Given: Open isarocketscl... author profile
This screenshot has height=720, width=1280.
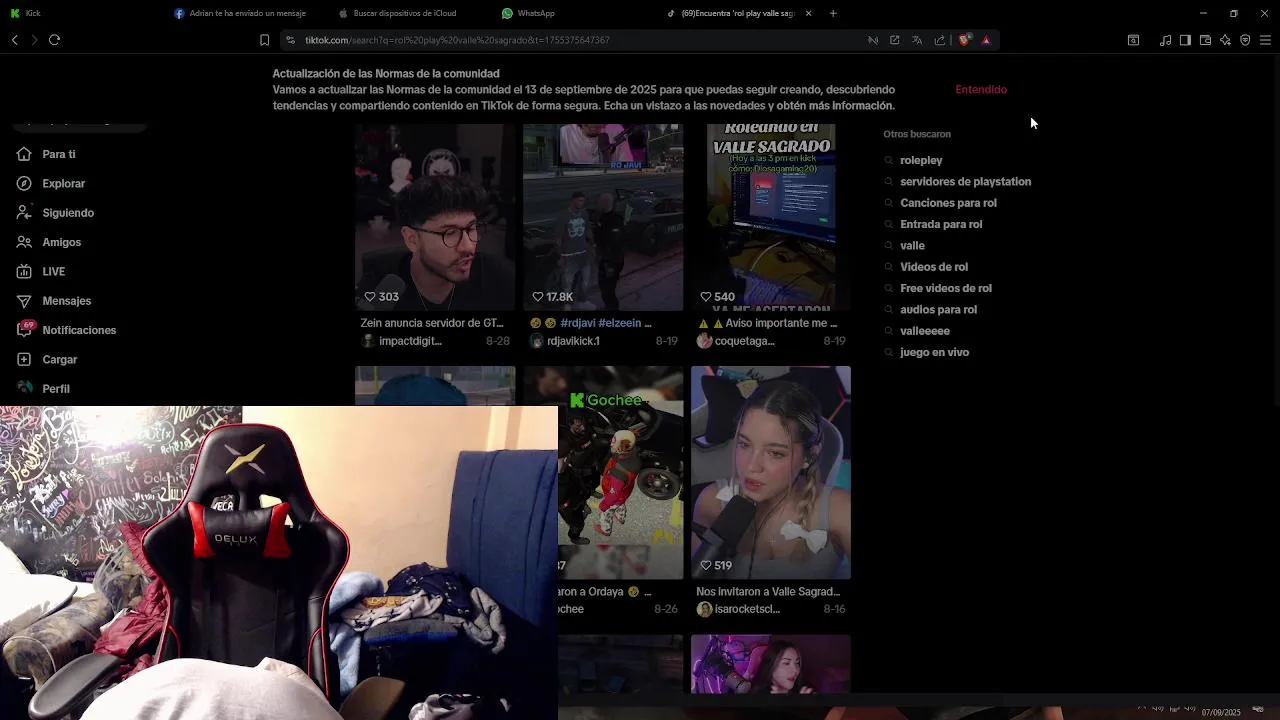Looking at the screenshot, I should (738, 609).
